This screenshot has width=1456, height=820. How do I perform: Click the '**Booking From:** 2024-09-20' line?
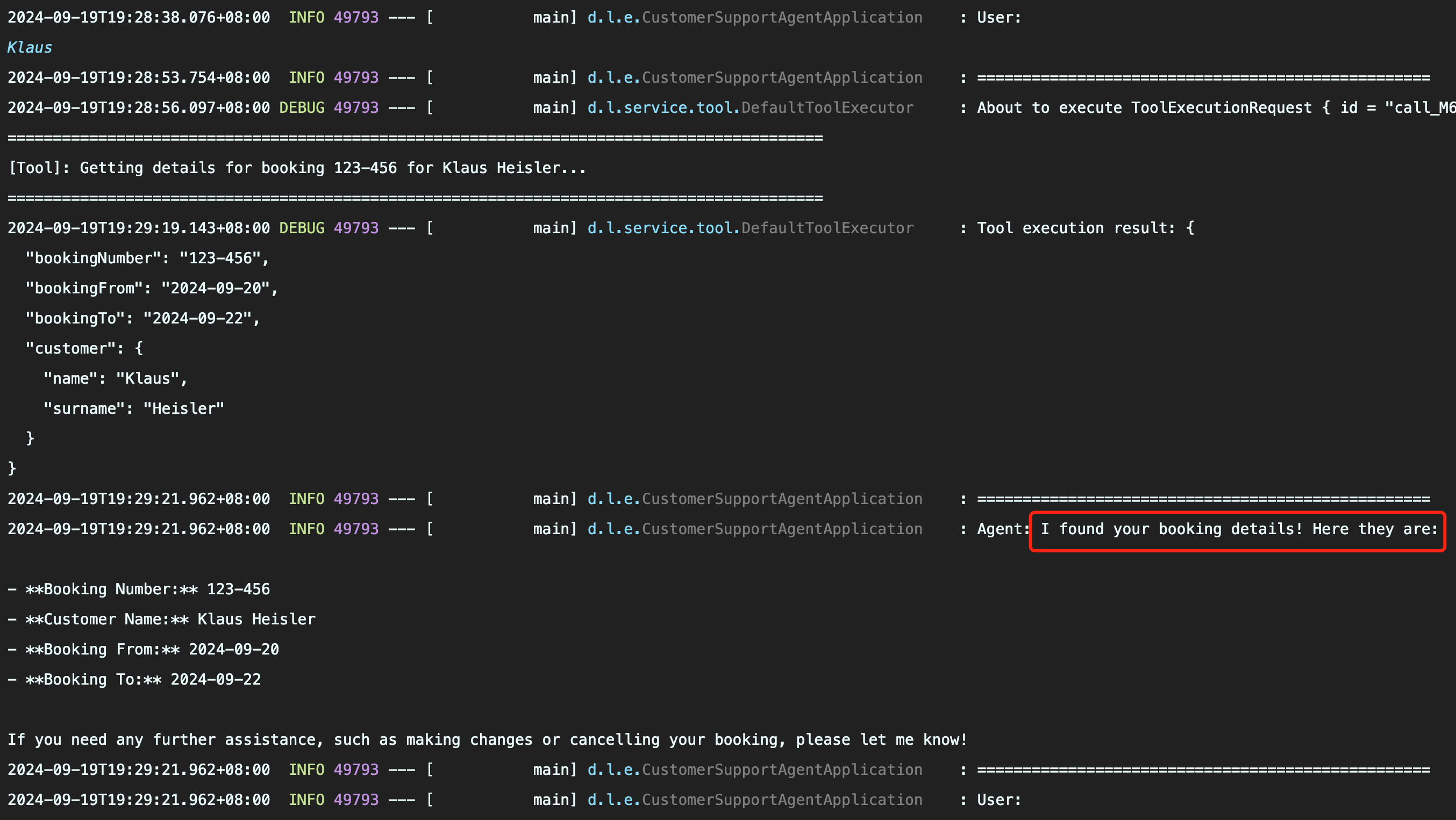pos(144,650)
